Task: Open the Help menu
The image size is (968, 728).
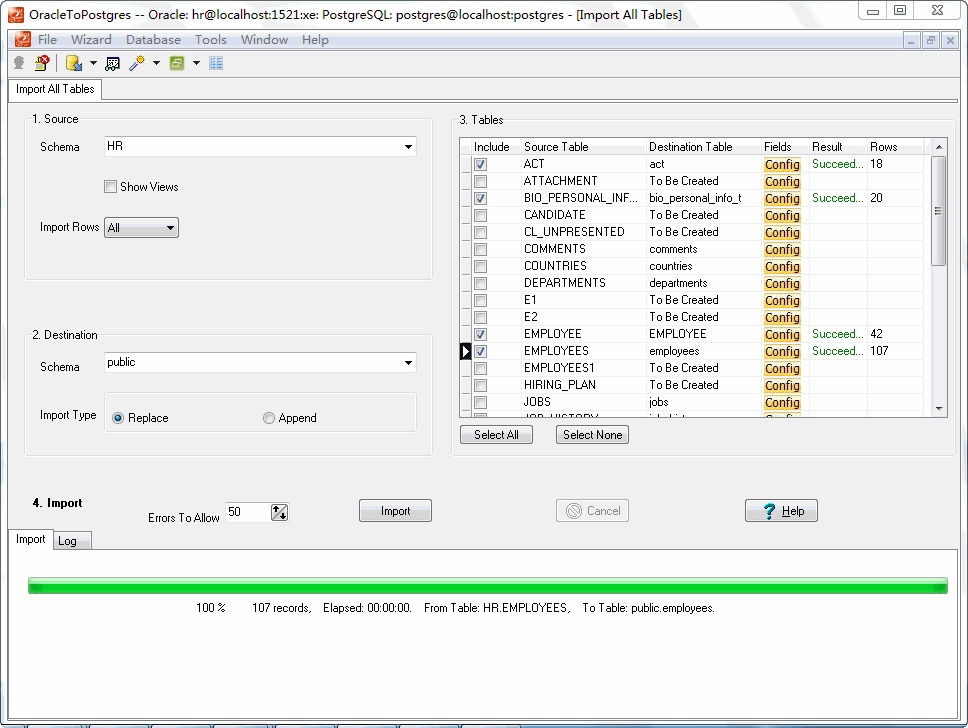Action: [x=315, y=40]
